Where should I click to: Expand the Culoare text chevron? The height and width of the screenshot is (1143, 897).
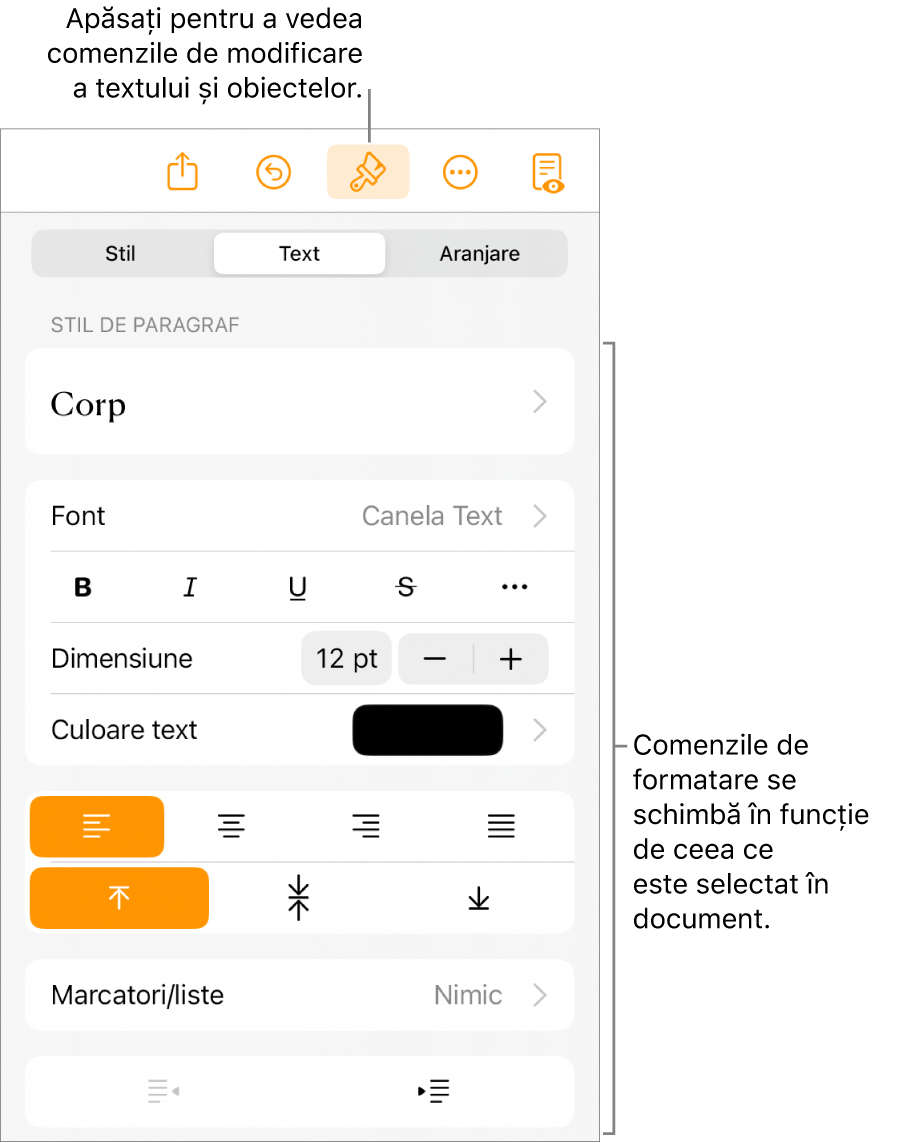click(539, 730)
